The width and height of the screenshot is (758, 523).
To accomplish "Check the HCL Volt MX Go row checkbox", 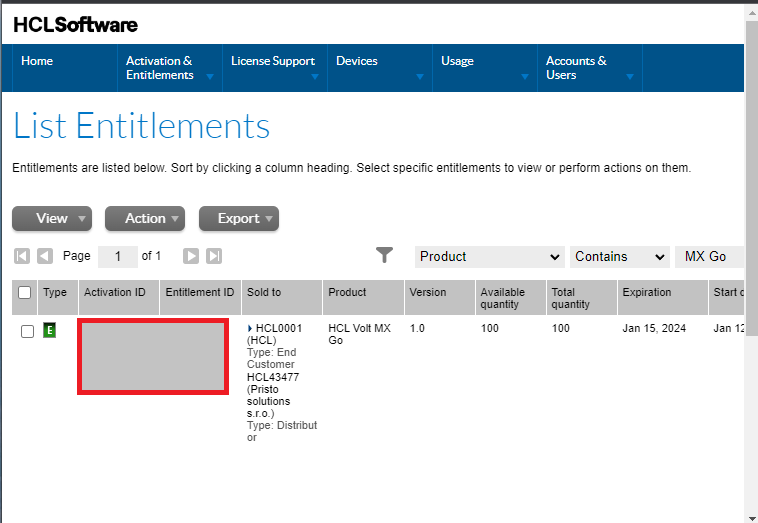I will point(28,332).
